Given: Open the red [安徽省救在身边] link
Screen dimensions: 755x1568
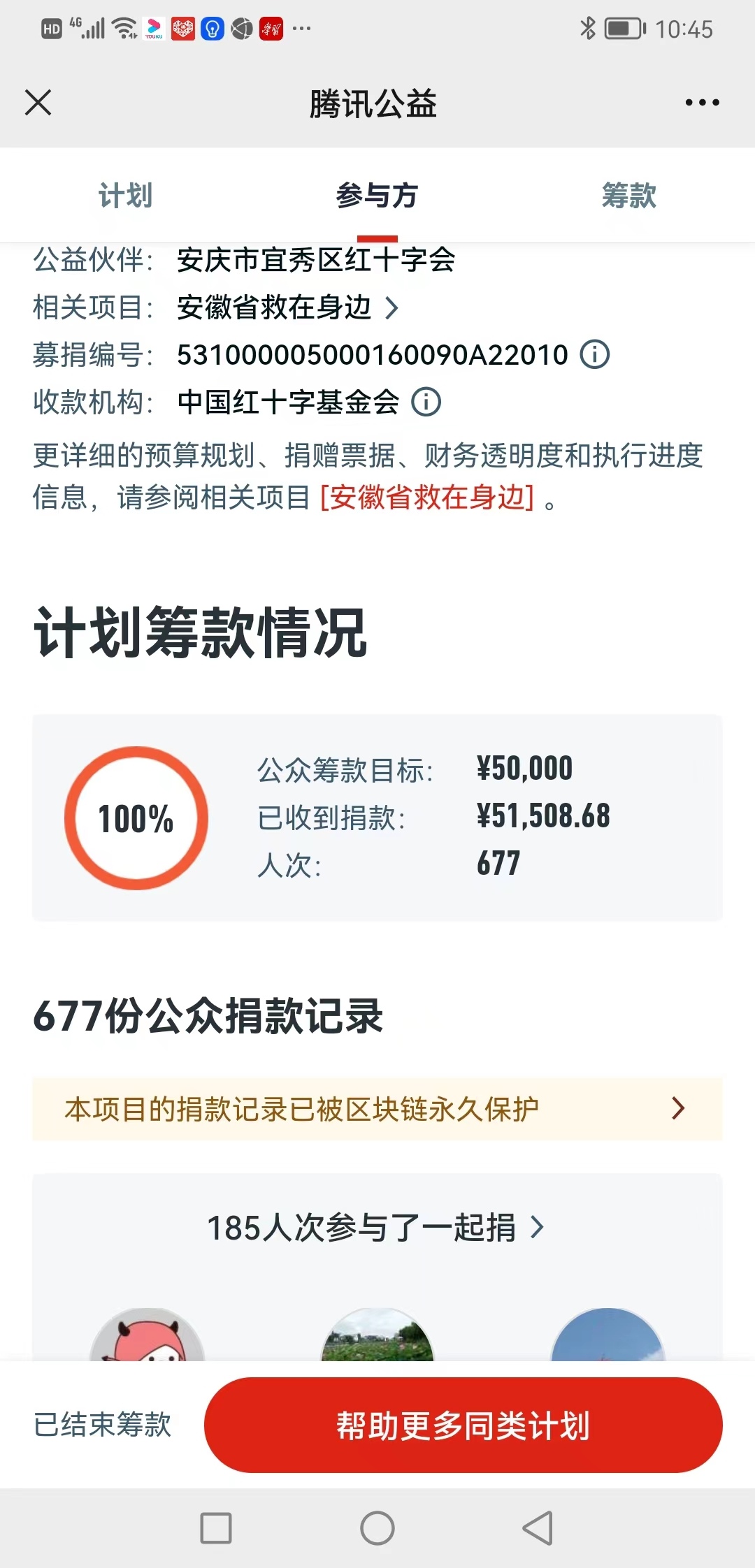Looking at the screenshot, I should tap(427, 498).
